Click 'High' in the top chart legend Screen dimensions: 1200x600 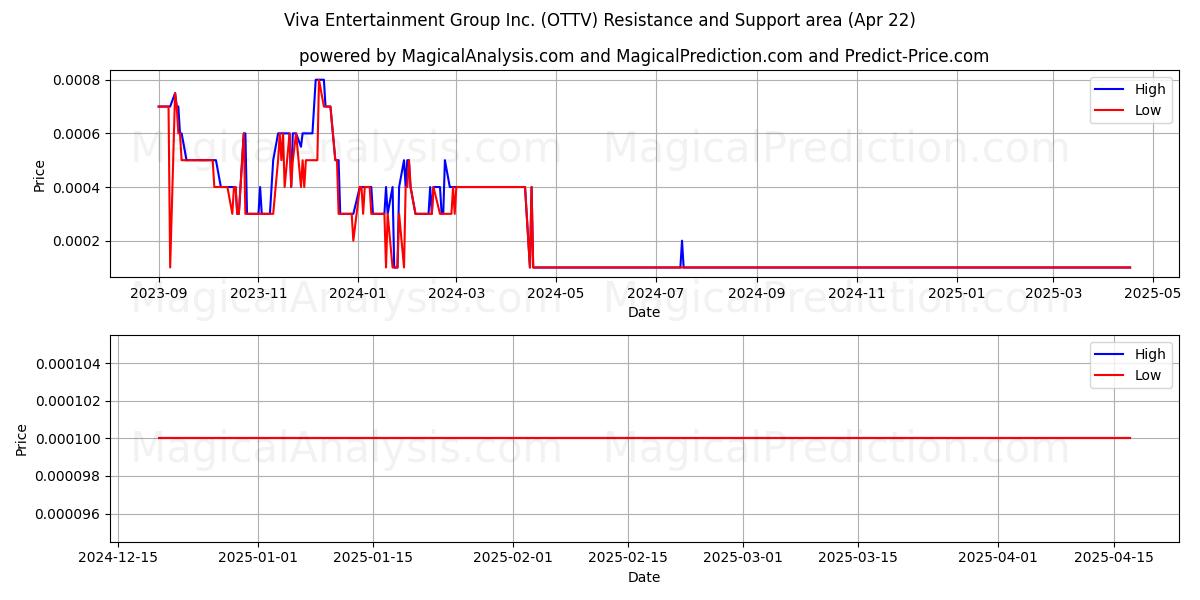pyautogui.click(x=1149, y=89)
